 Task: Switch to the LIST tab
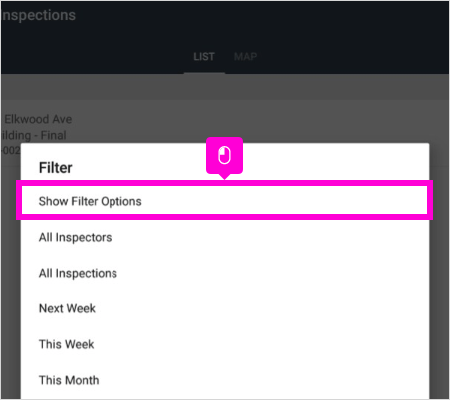[x=204, y=57]
